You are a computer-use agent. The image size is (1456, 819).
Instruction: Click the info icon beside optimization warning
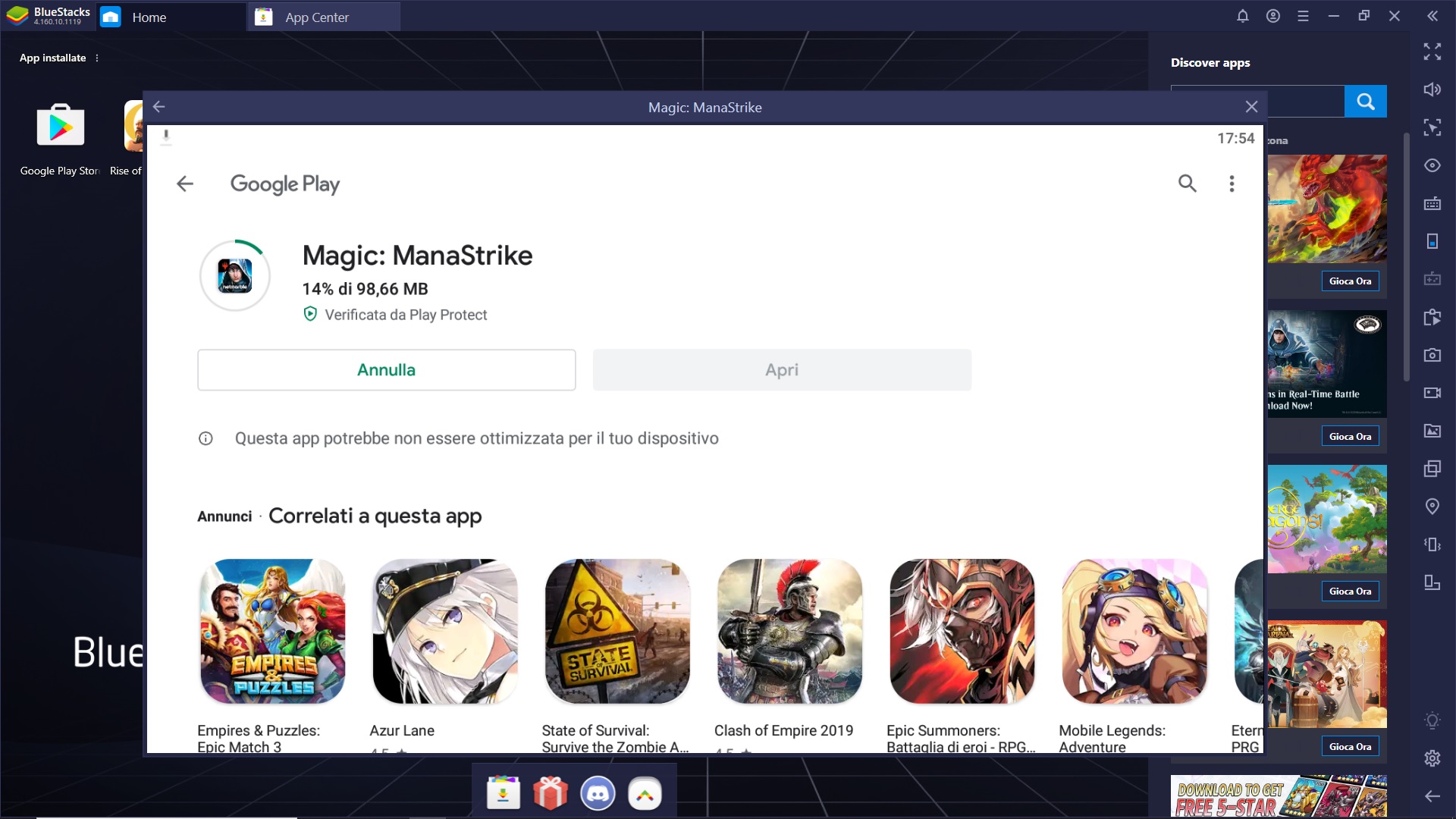pyautogui.click(x=206, y=438)
